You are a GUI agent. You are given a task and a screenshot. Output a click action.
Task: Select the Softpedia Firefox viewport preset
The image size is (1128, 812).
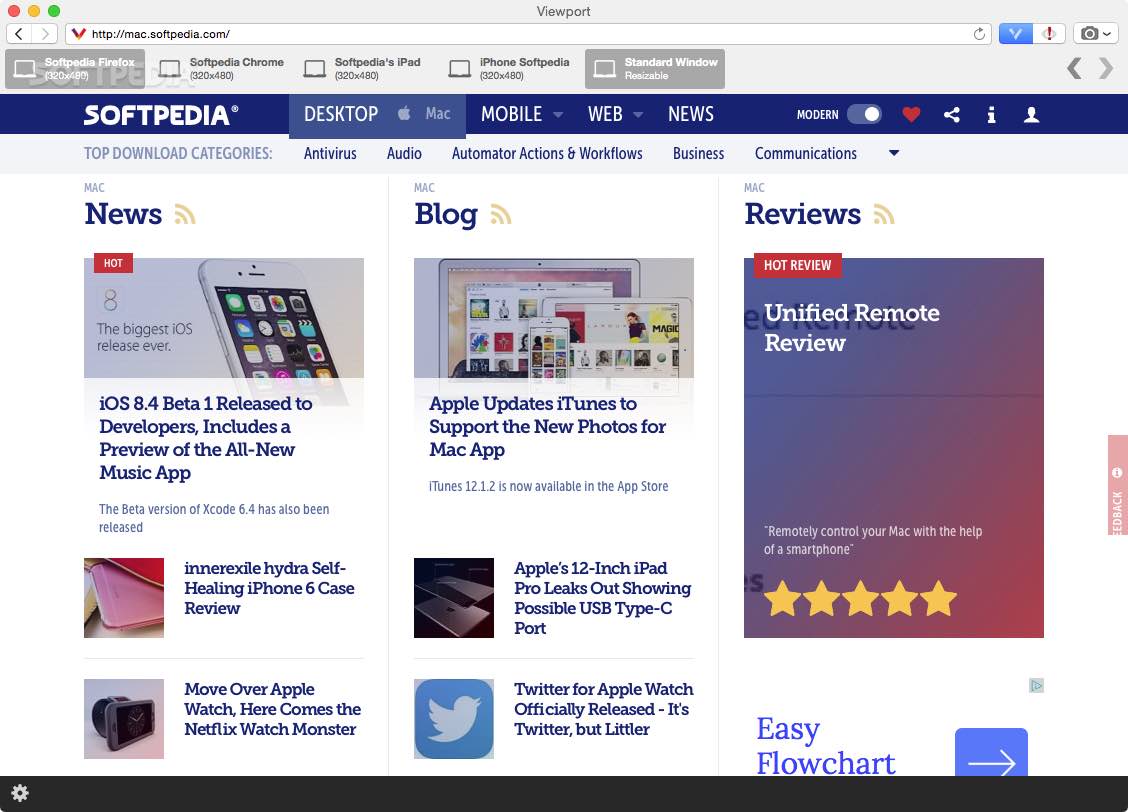tap(75, 69)
